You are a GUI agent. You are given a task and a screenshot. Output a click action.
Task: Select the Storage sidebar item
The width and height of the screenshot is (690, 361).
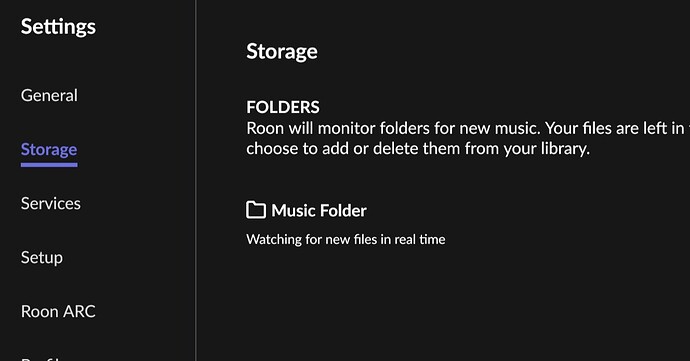coord(49,150)
